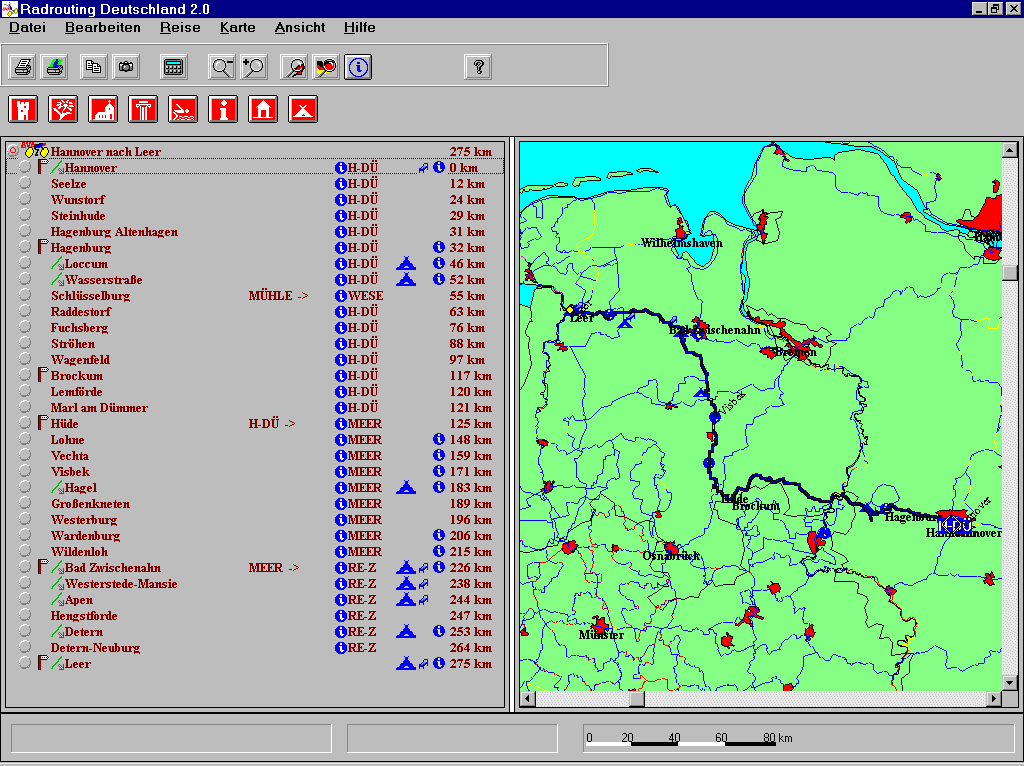Click the blue tent icon in Hagel row
The image size is (1024, 766).
point(406,488)
